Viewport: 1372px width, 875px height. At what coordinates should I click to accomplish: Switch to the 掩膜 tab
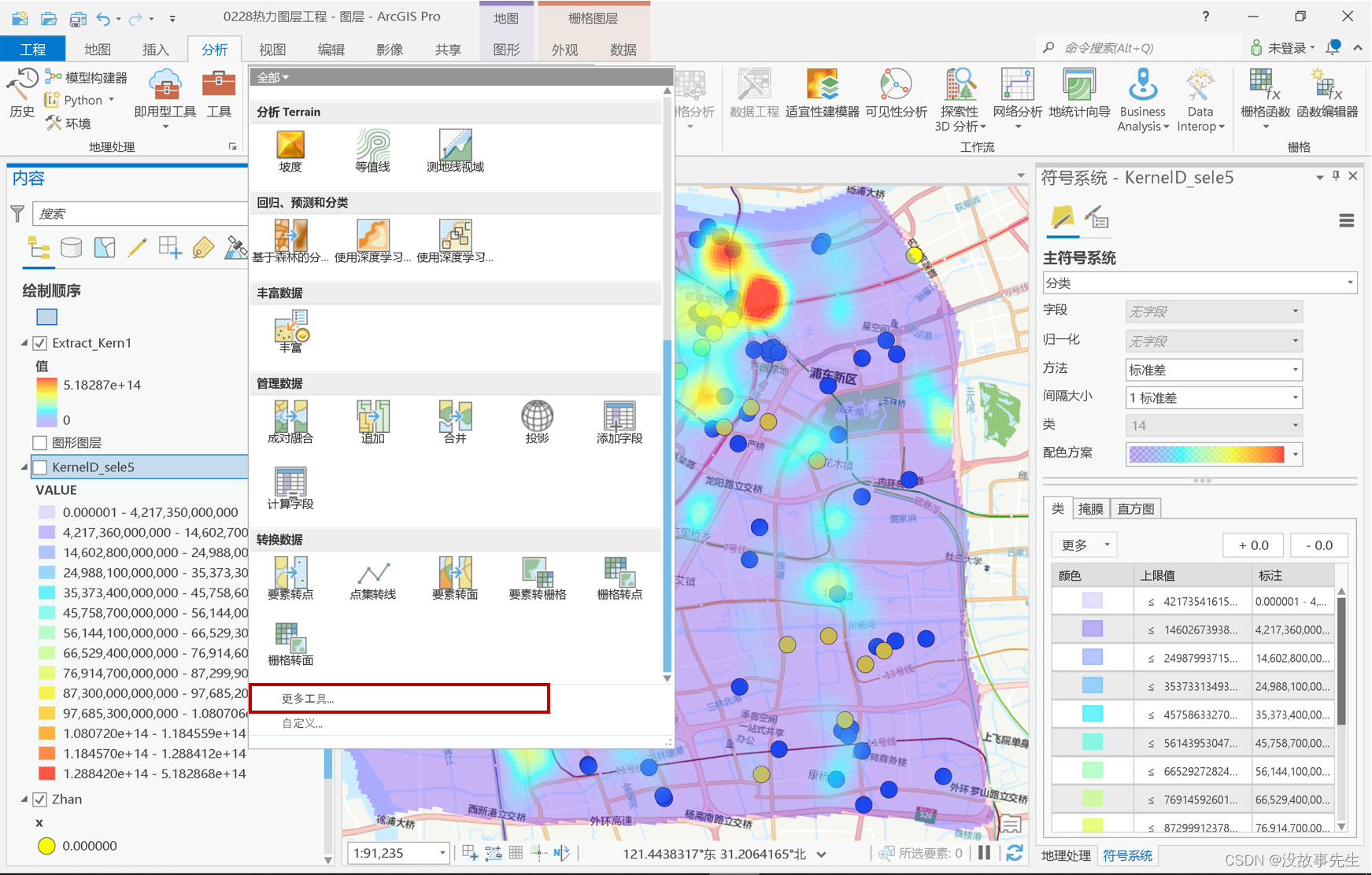point(1090,509)
